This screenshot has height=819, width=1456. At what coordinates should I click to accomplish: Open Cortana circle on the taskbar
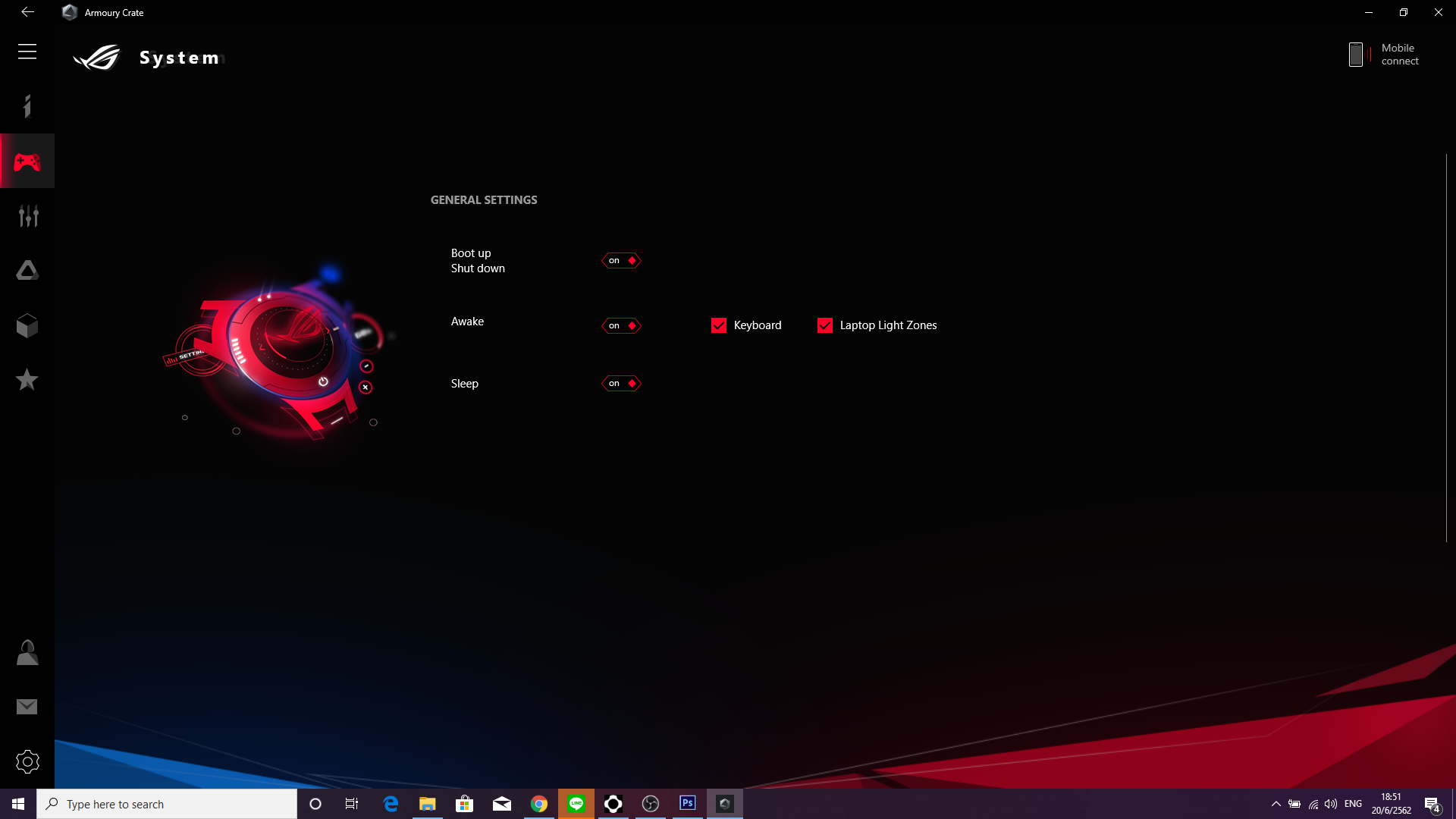pos(315,804)
